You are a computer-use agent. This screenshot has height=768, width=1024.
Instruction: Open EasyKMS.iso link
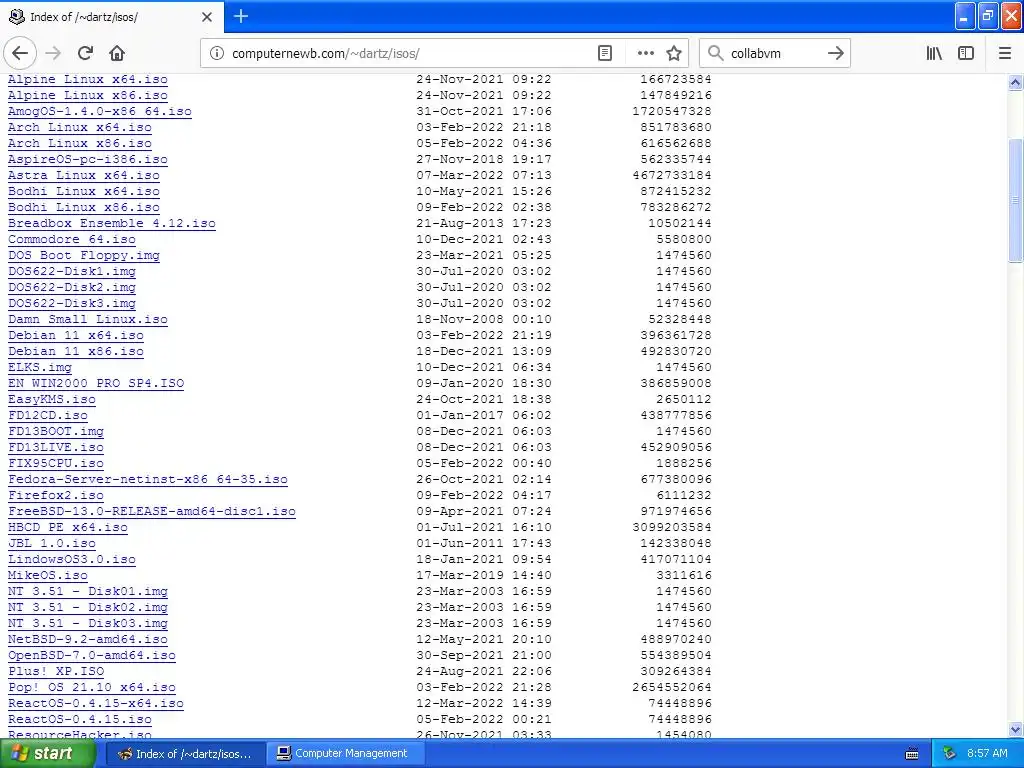(52, 399)
